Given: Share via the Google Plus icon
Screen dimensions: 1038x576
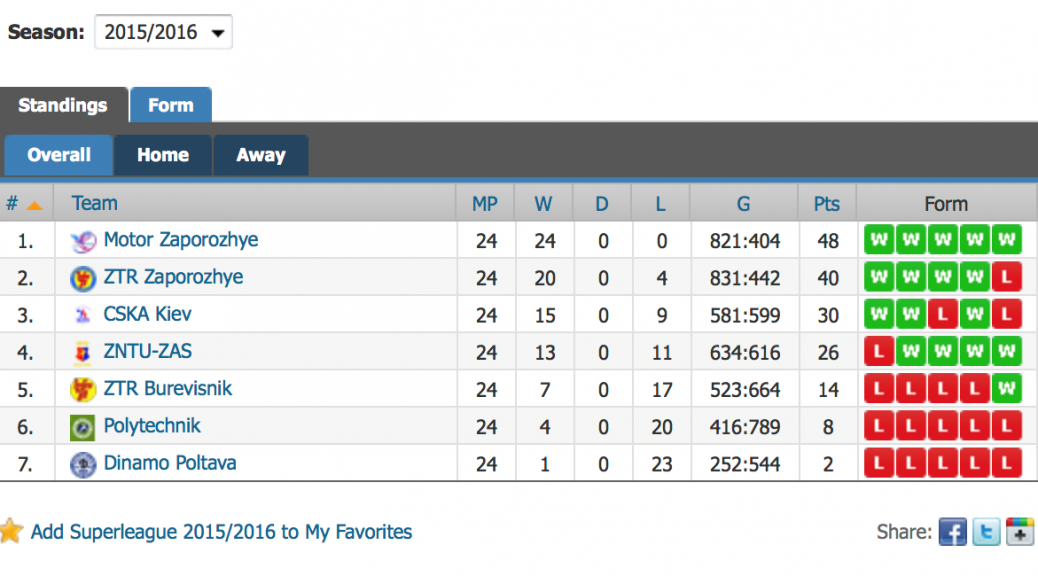Looking at the screenshot, I should click(x=1020, y=532).
